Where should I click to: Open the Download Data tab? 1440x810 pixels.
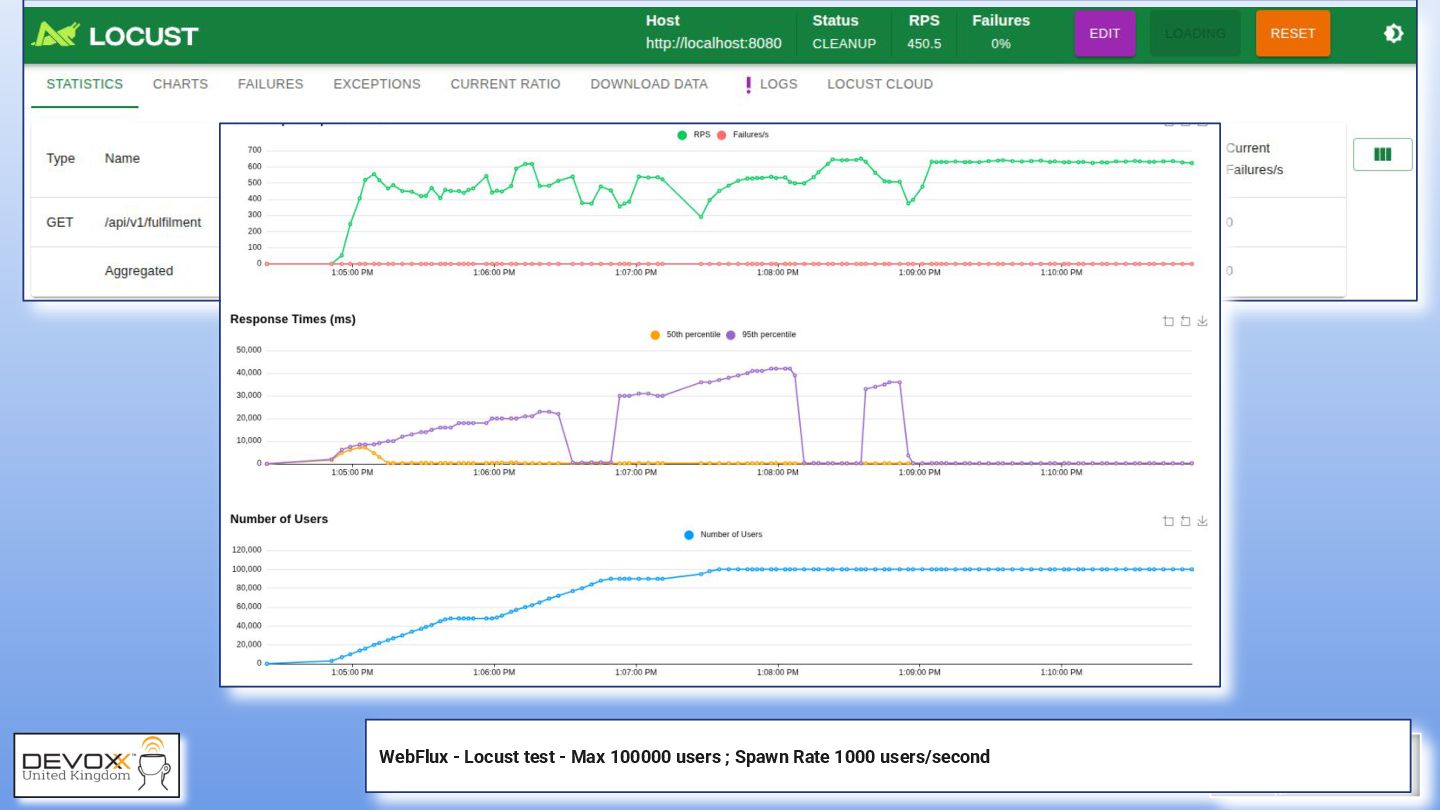(649, 84)
